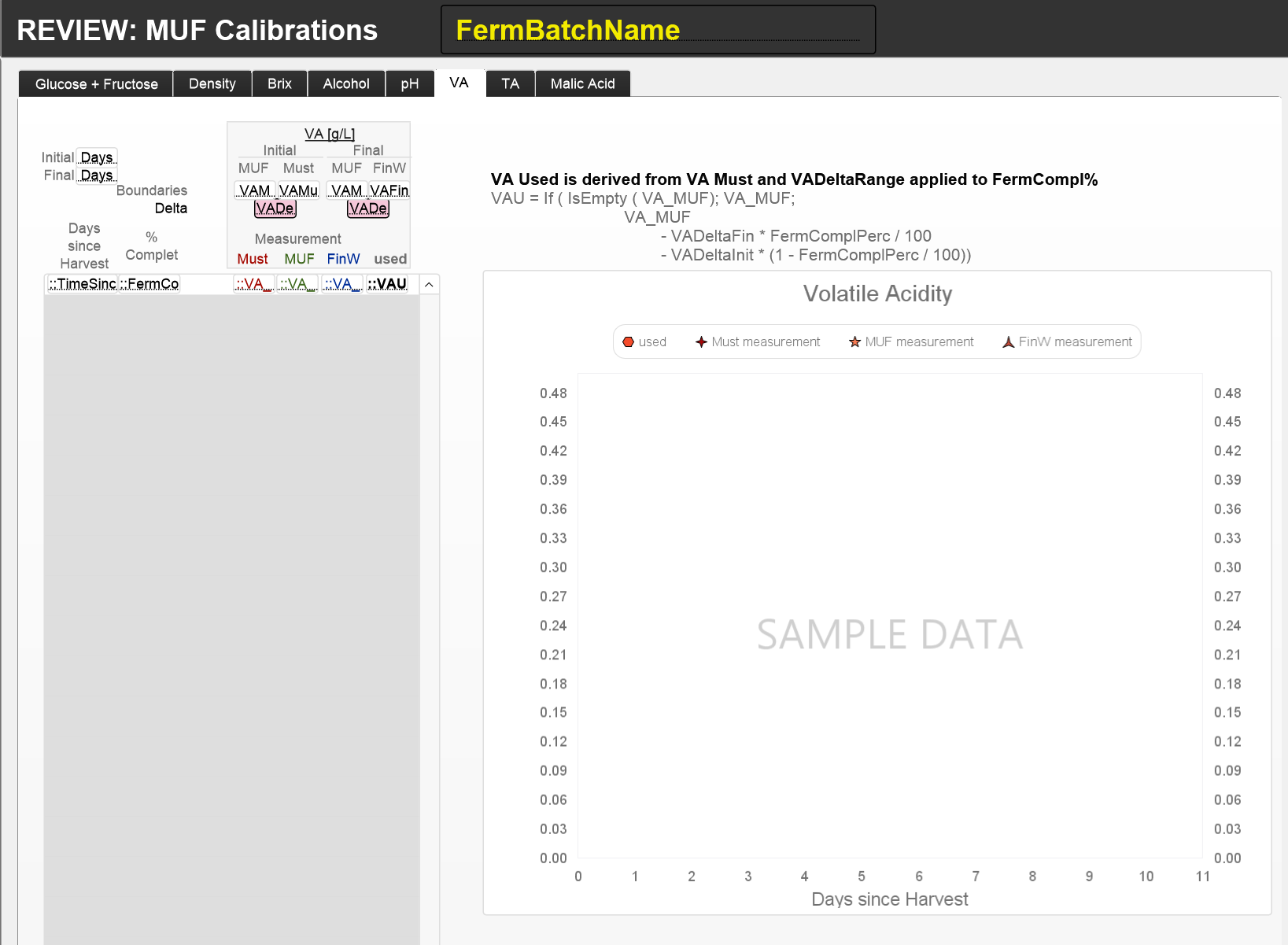Image resolution: width=1288 pixels, height=945 pixels.
Task: Open the TA tab
Action: click(511, 84)
